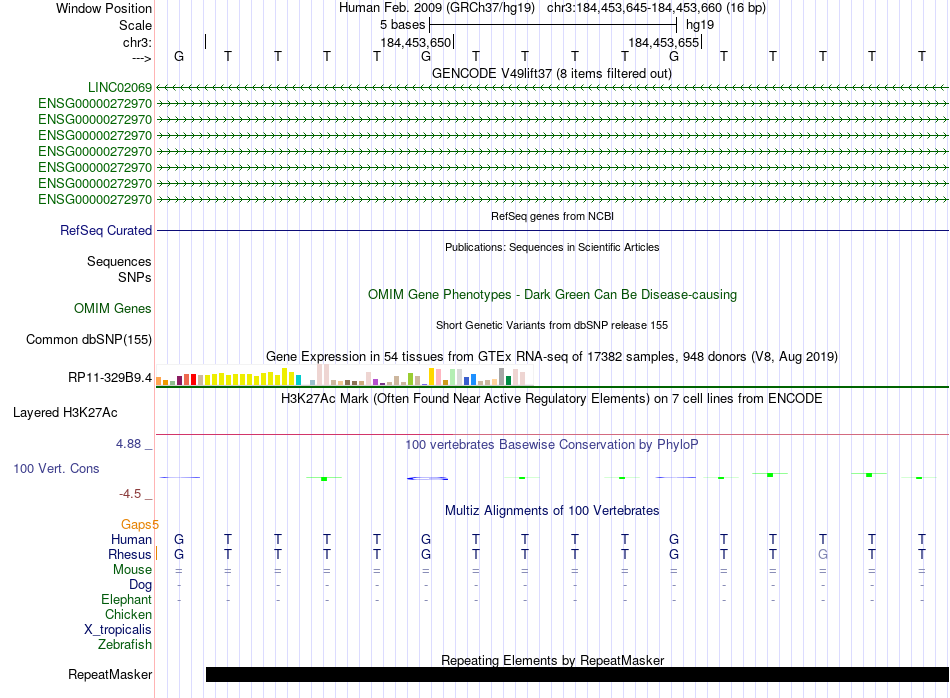Viewport: 950px width, 698px height.
Task: Select the X_tropicalis species label
Action: tap(118, 630)
